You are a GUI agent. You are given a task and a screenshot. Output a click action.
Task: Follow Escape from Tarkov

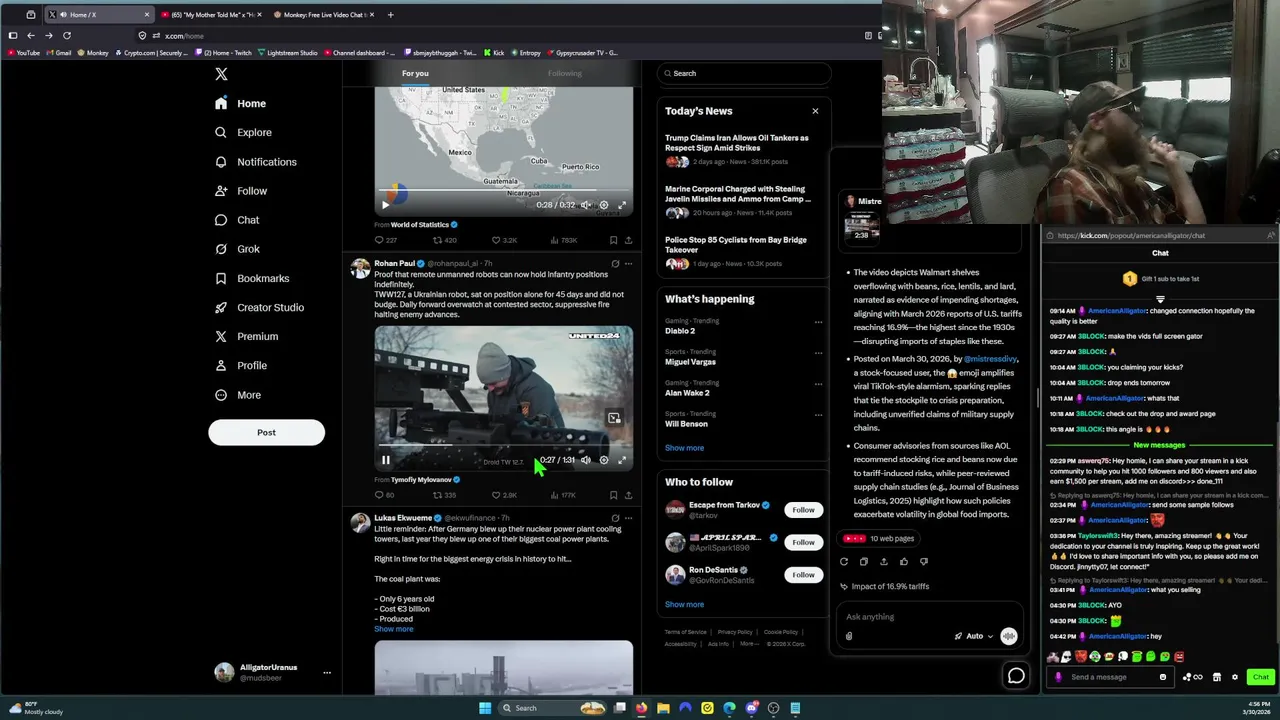click(803, 510)
